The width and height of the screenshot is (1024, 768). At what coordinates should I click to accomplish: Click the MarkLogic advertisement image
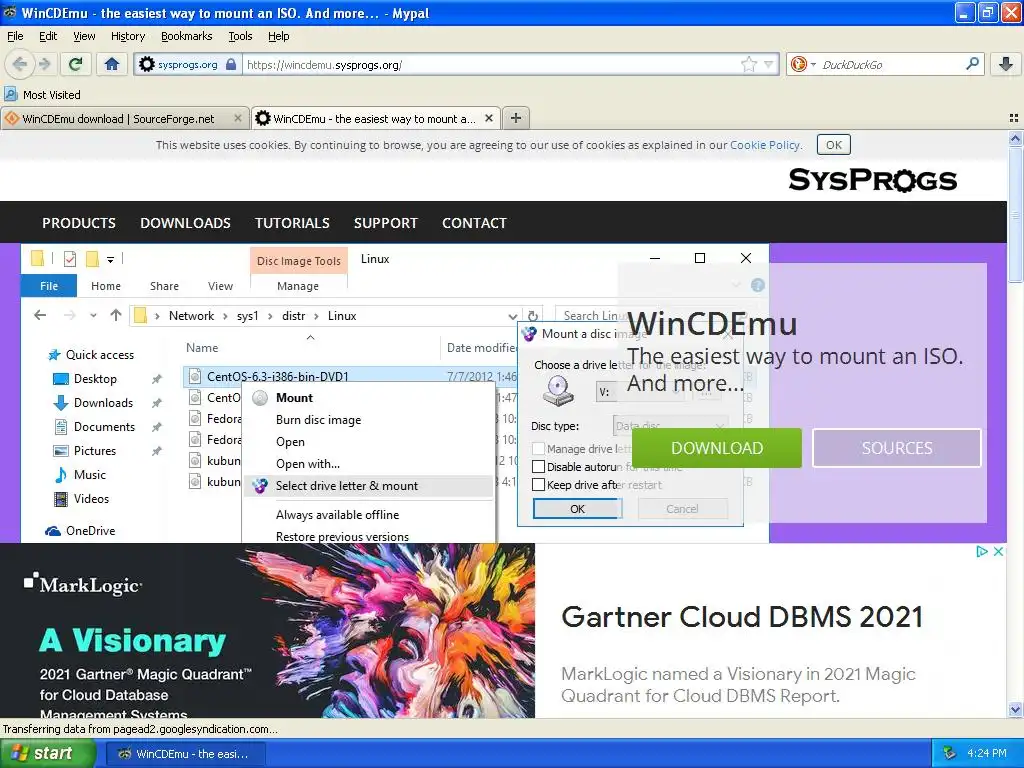pyautogui.click(x=267, y=630)
